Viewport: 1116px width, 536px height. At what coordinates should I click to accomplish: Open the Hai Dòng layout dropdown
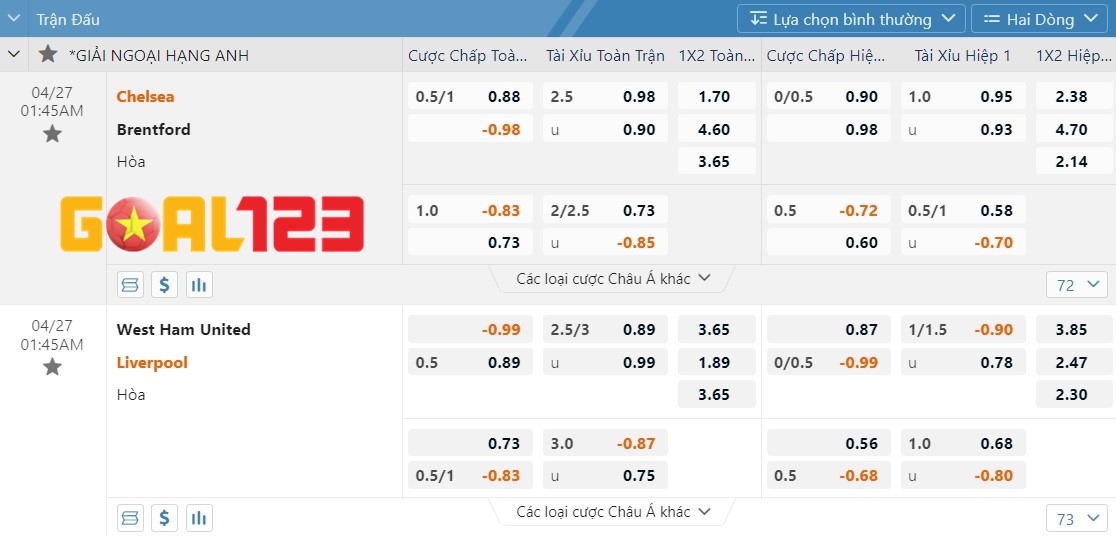[x=1037, y=19]
